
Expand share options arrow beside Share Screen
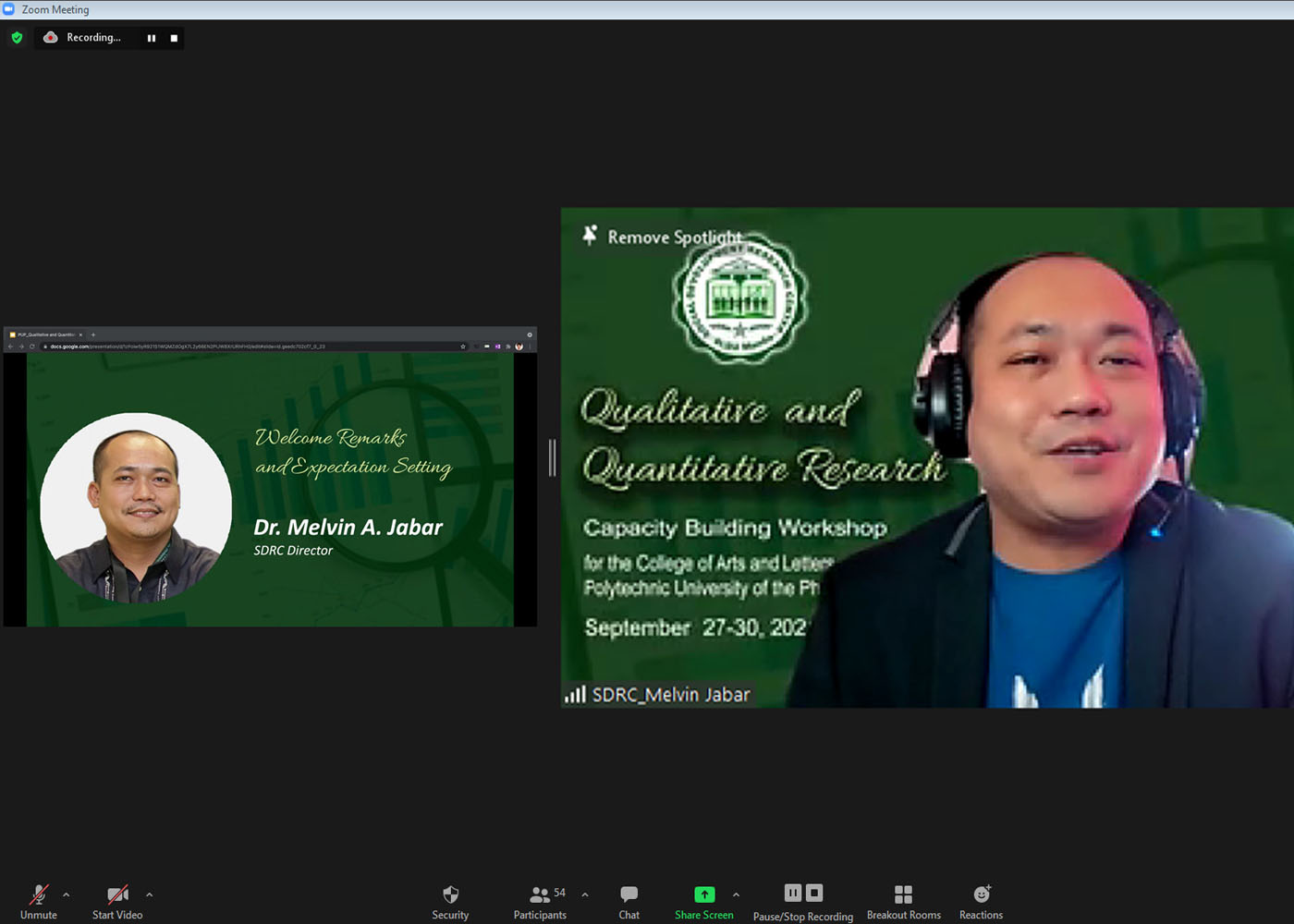(x=736, y=894)
